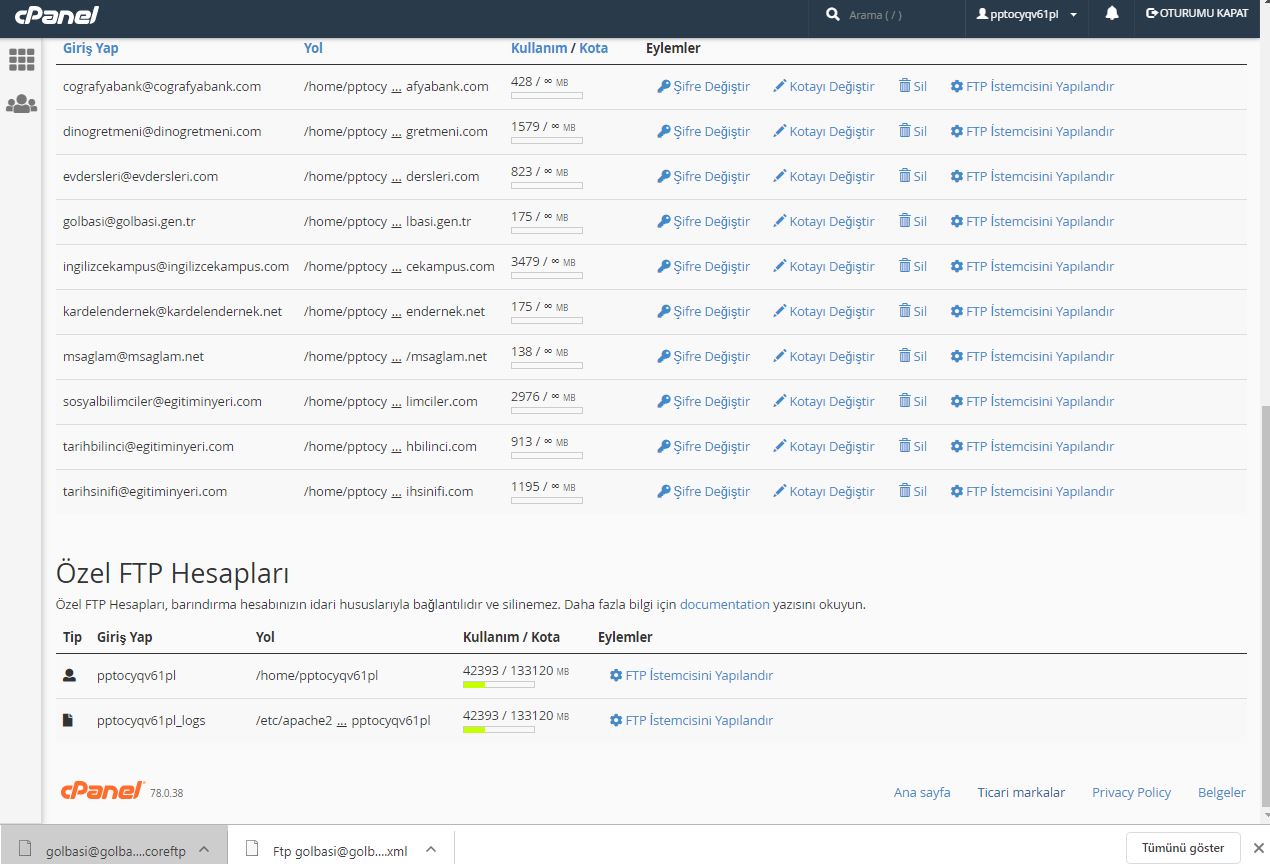1270x864 pixels.
Task: Sort accounts by Yol column header
Action: pos(313,48)
